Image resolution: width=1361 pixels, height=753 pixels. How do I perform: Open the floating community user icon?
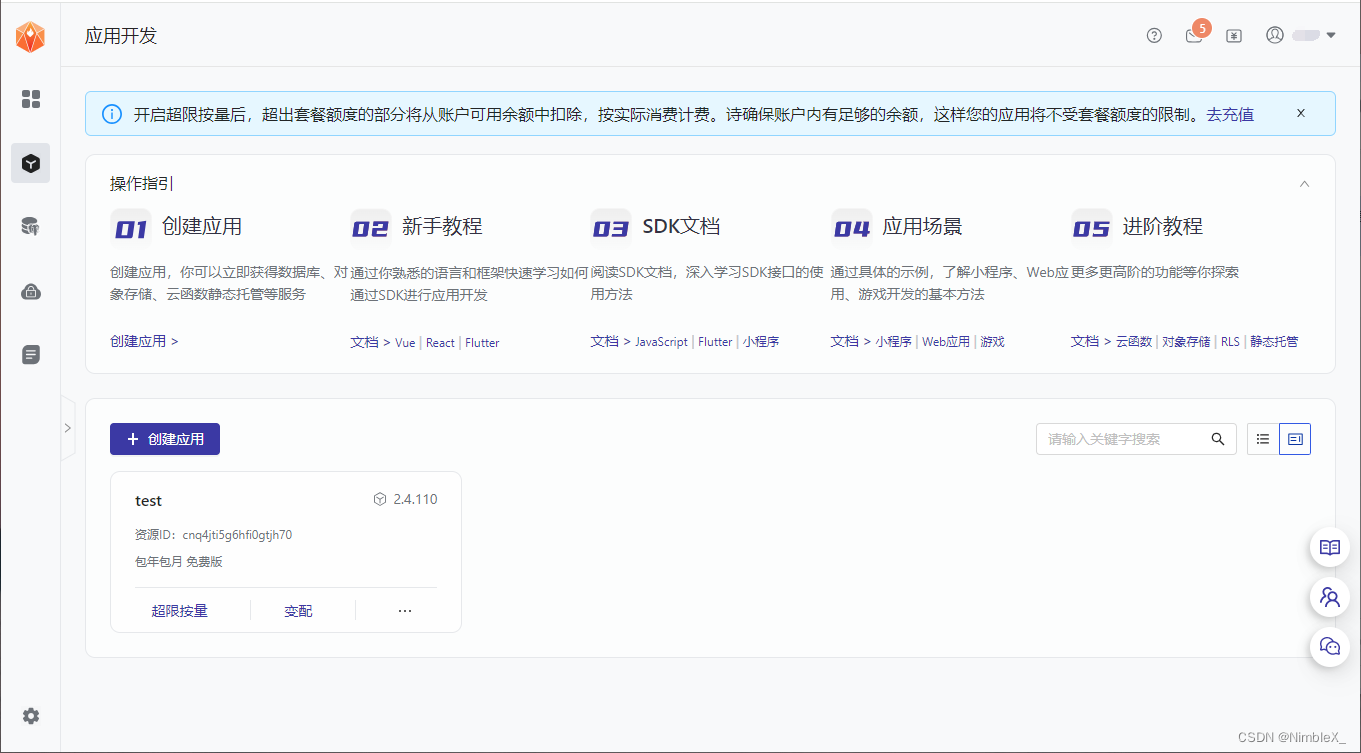pos(1330,597)
